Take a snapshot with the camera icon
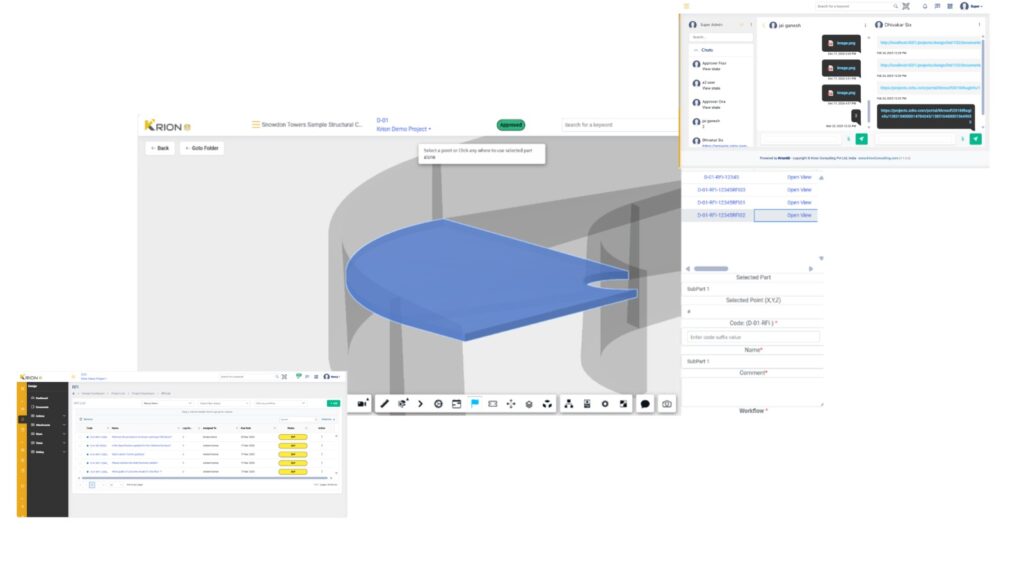The image size is (1024, 575). [x=667, y=404]
